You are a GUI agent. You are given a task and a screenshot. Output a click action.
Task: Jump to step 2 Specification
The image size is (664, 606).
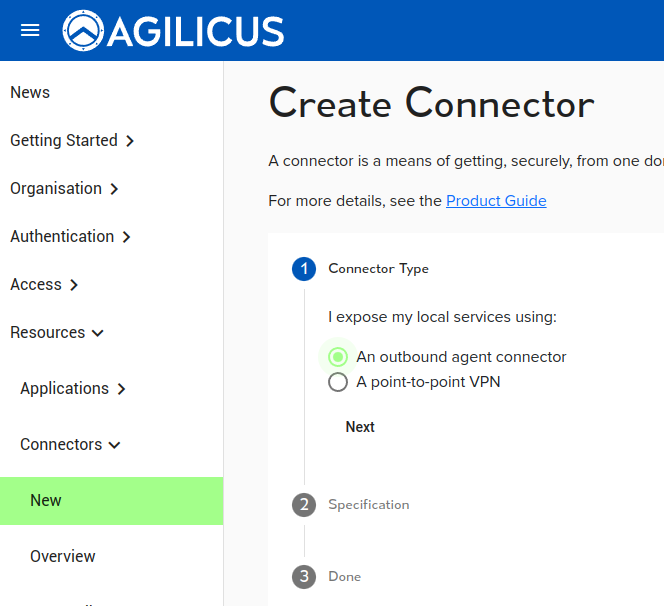pyautogui.click(x=304, y=505)
